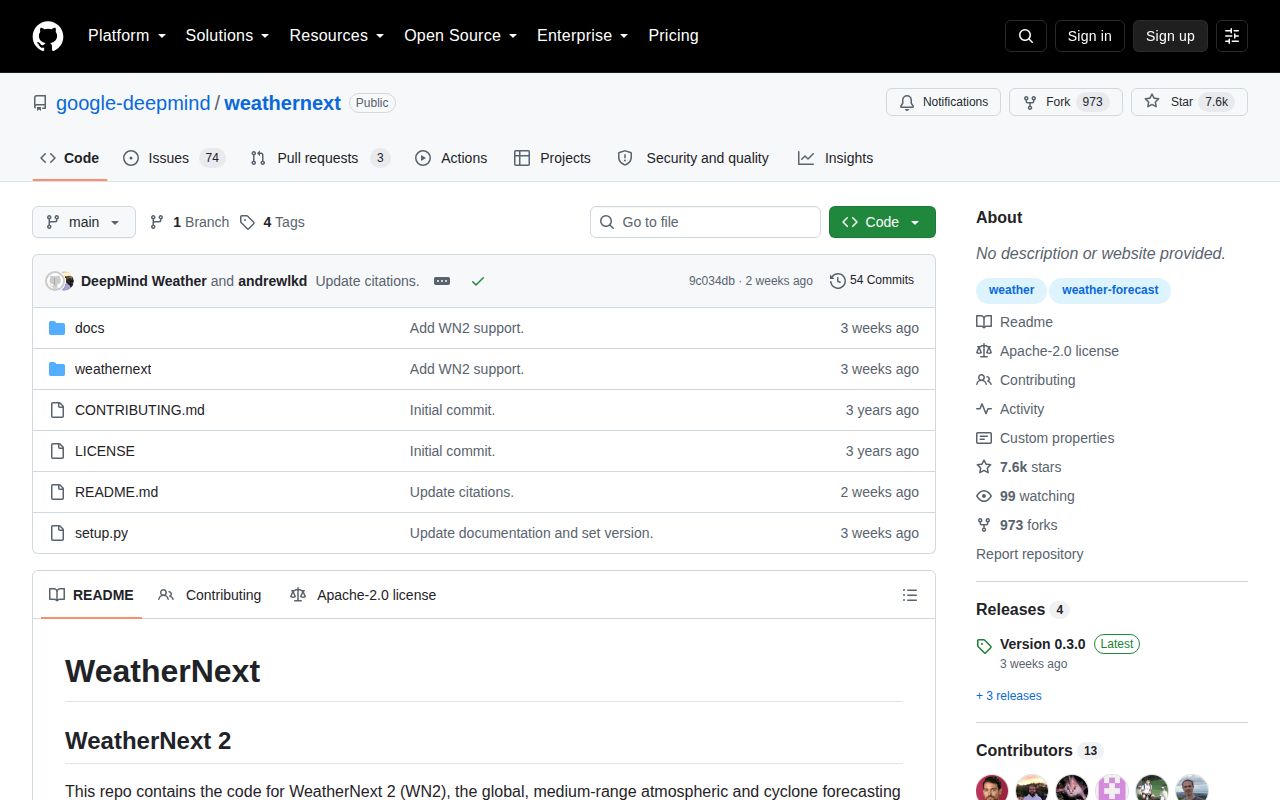Expand the Platform menu

(127, 36)
